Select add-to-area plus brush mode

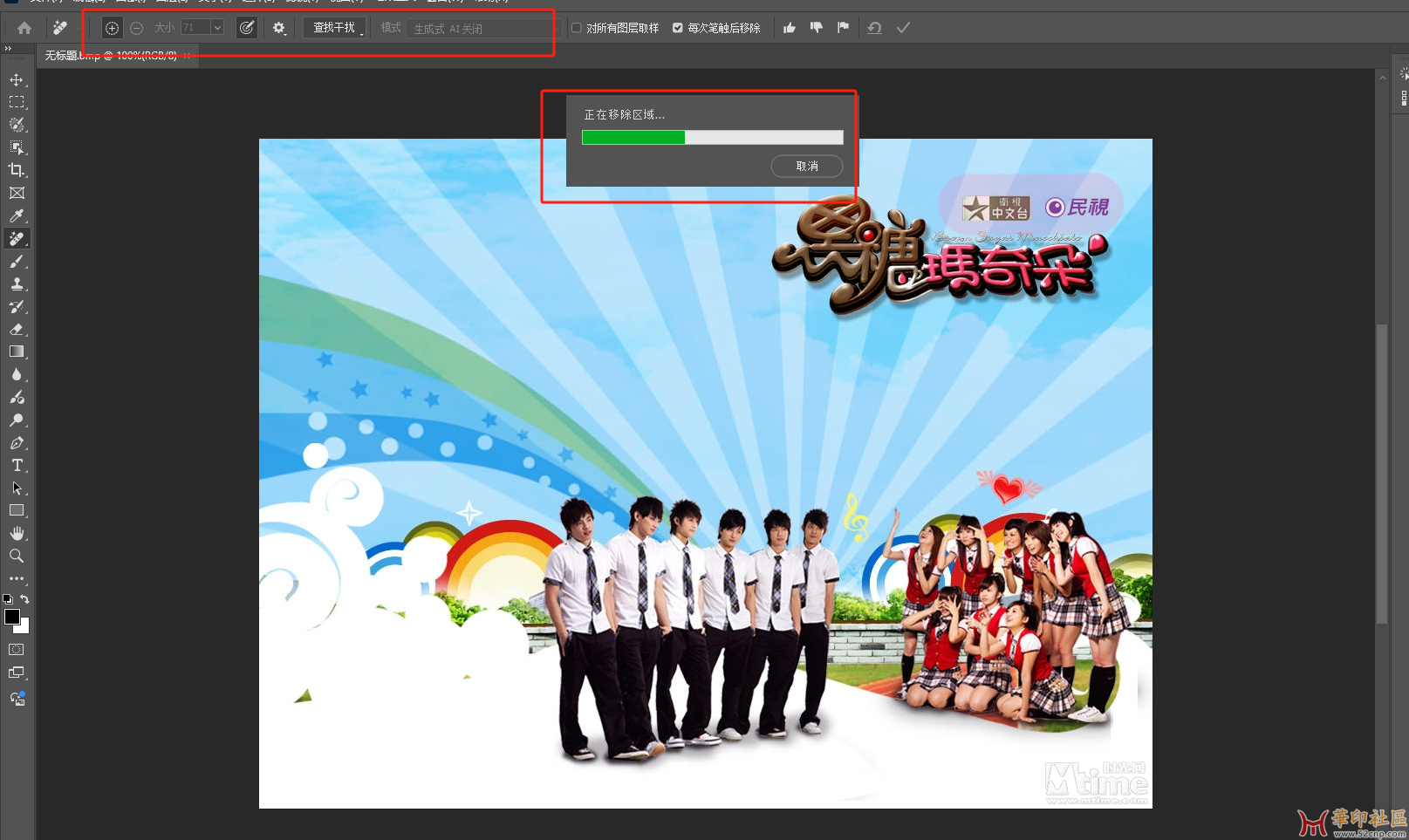[x=112, y=28]
